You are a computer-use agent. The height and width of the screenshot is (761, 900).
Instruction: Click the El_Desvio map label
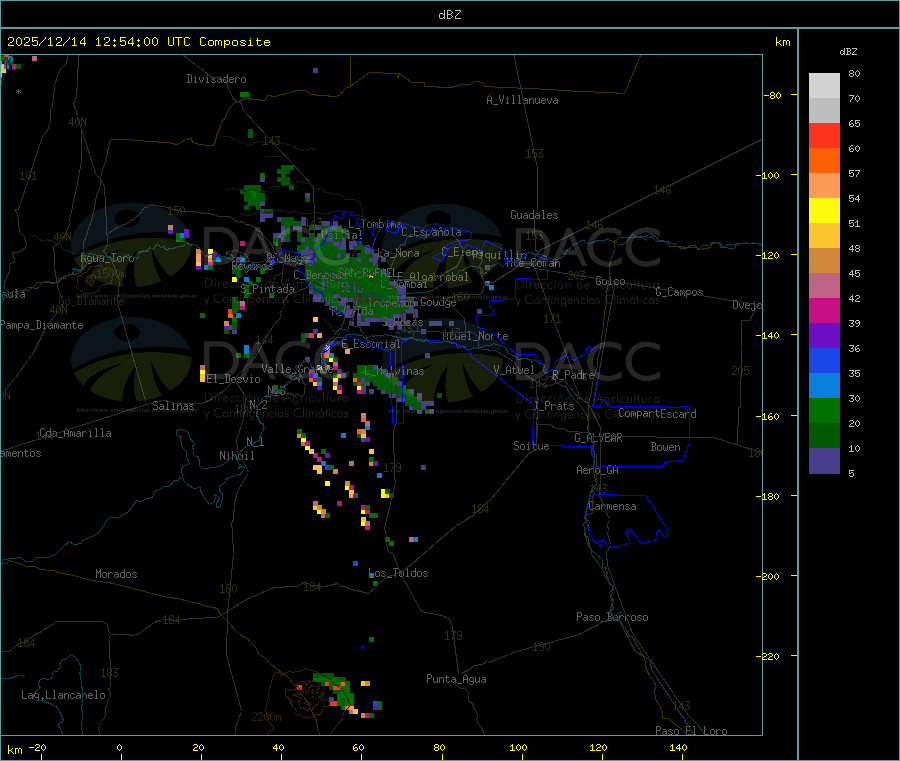(x=233, y=379)
